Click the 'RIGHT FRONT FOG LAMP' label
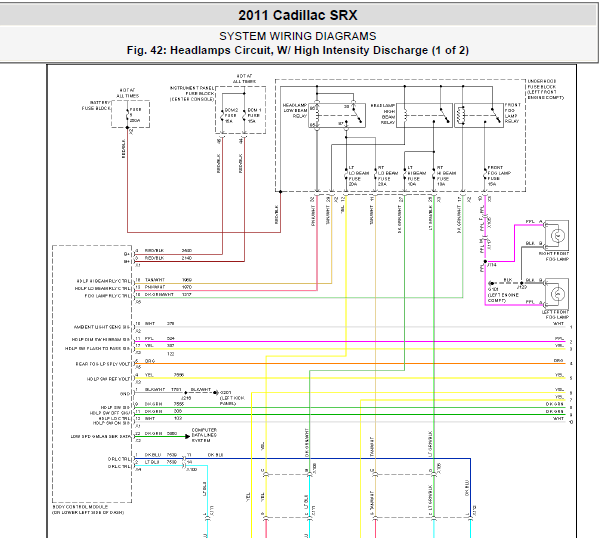This screenshot has height=538, width=599. [554, 256]
